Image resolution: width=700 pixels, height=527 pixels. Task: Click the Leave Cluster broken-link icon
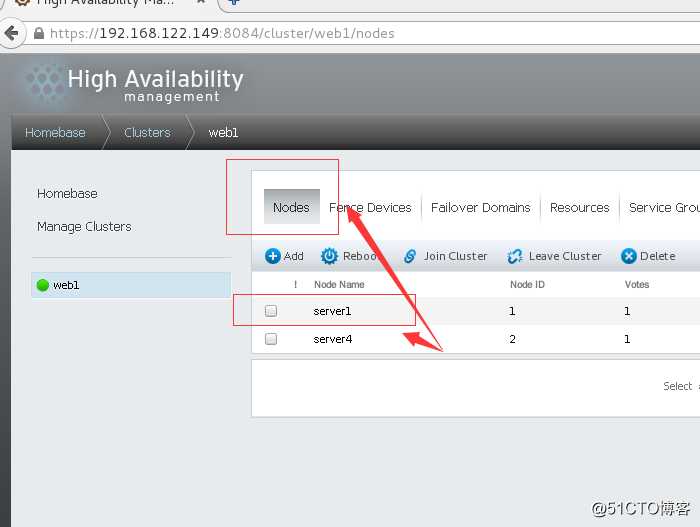point(515,256)
